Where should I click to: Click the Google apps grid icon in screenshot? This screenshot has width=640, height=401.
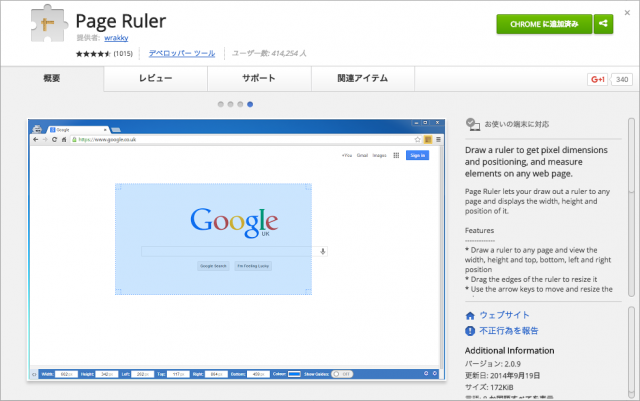[396, 155]
